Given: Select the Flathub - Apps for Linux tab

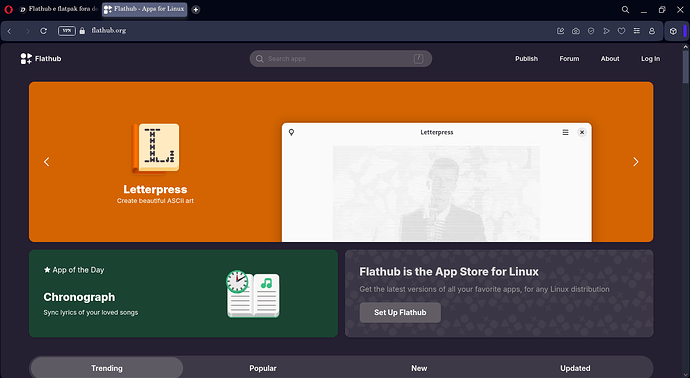Looking at the screenshot, I should click(x=144, y=9).
